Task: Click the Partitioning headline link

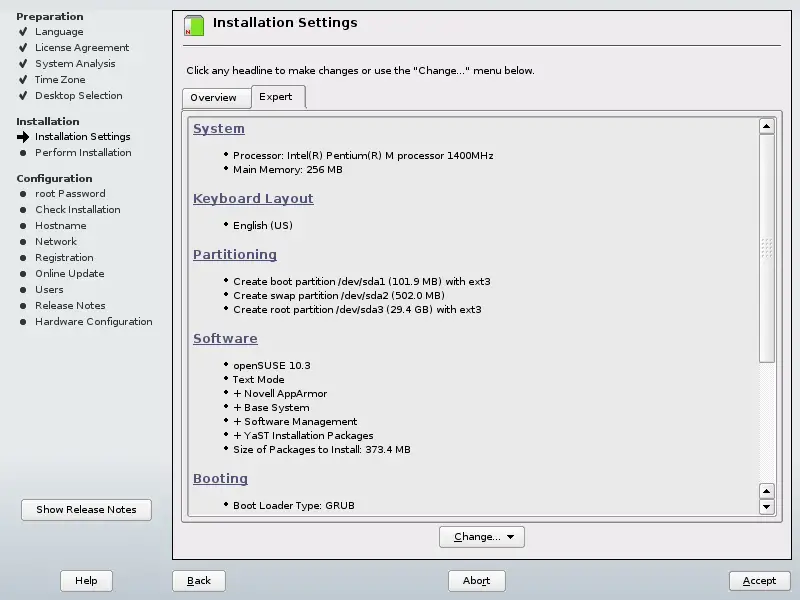Action: [235, 255]
